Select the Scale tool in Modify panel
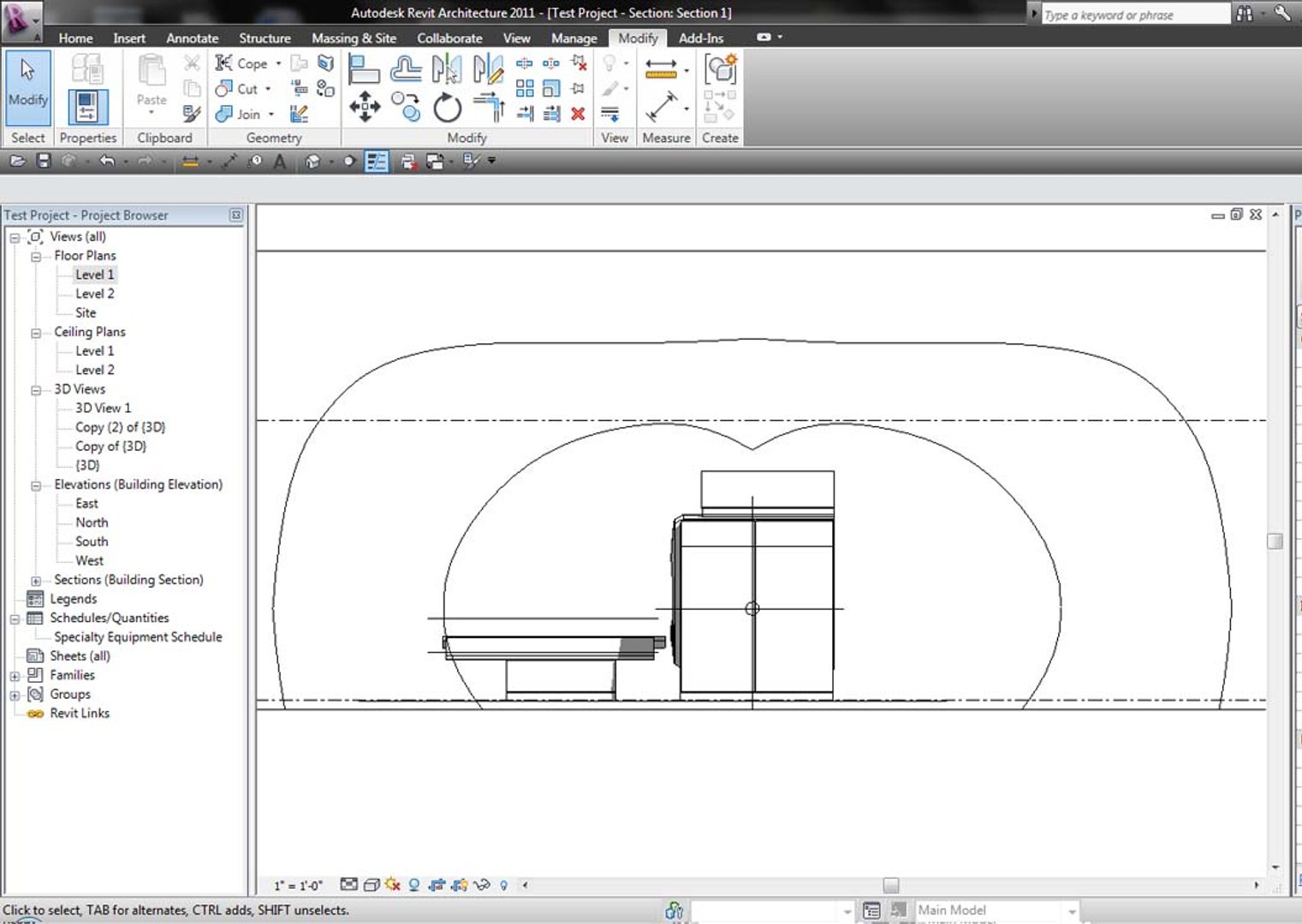1302x924 pixels. [551, 88]
